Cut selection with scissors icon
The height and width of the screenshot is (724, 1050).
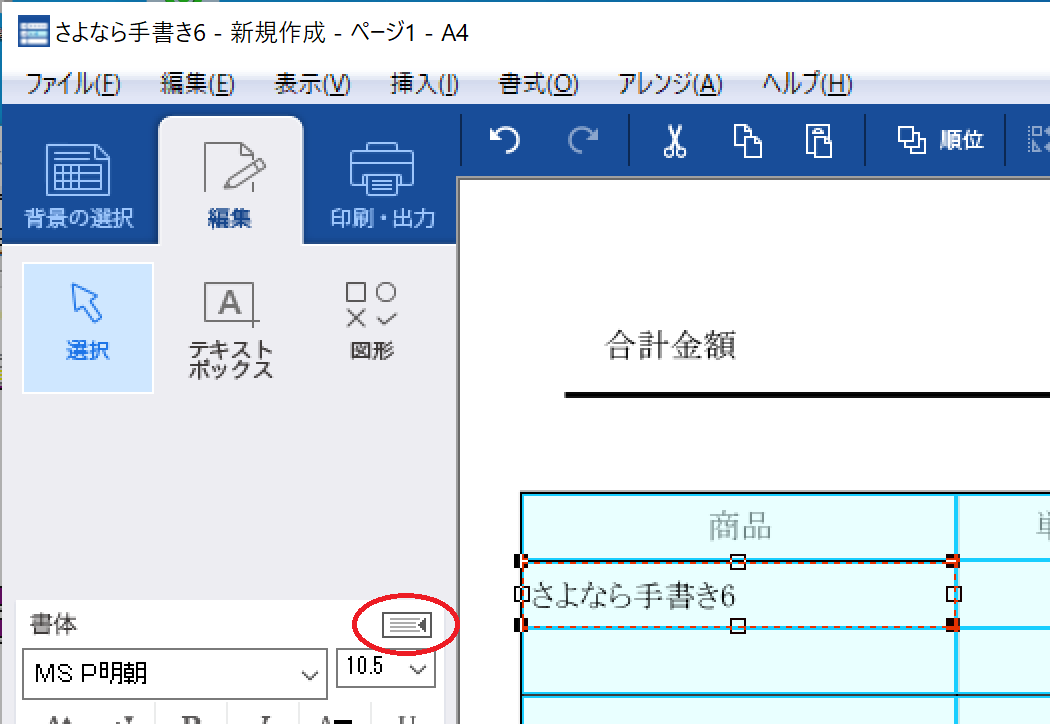click(x=674, y=141)
